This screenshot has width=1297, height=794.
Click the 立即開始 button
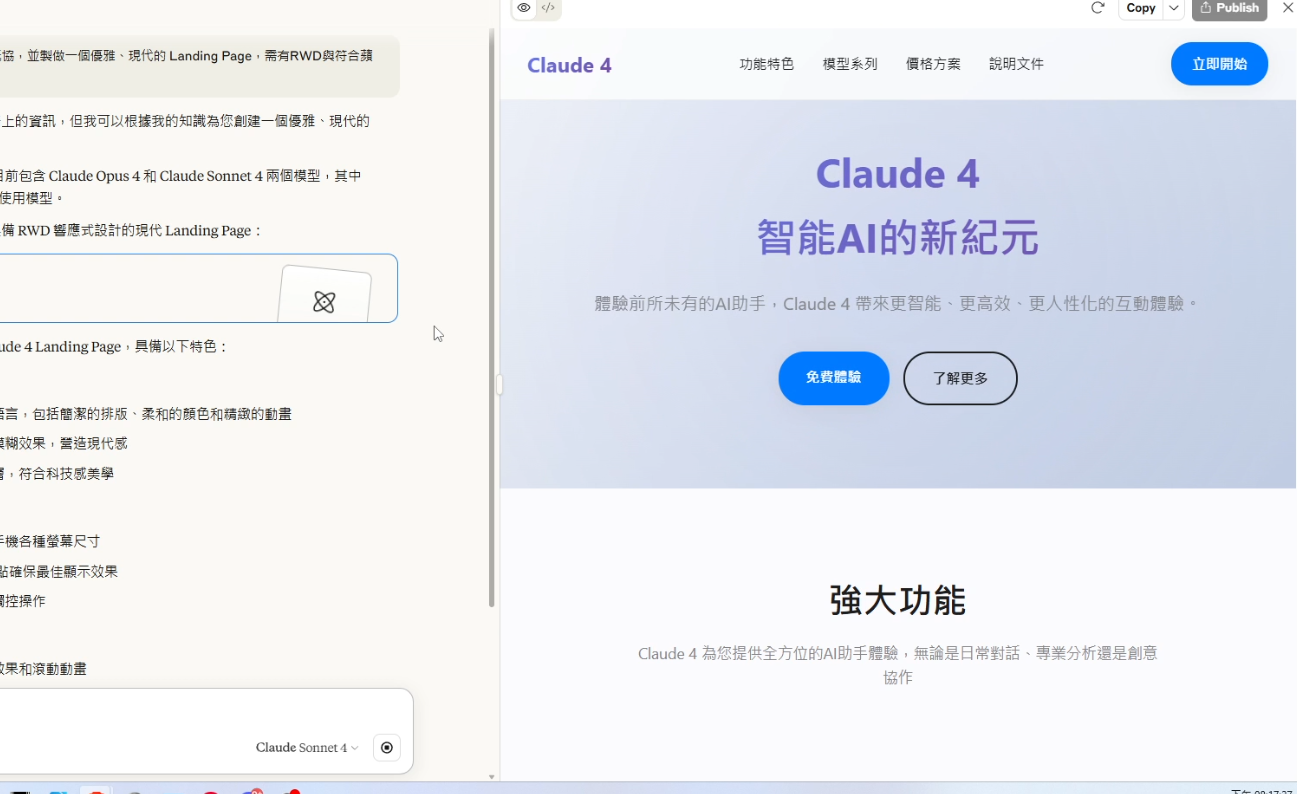point(1219,64)
